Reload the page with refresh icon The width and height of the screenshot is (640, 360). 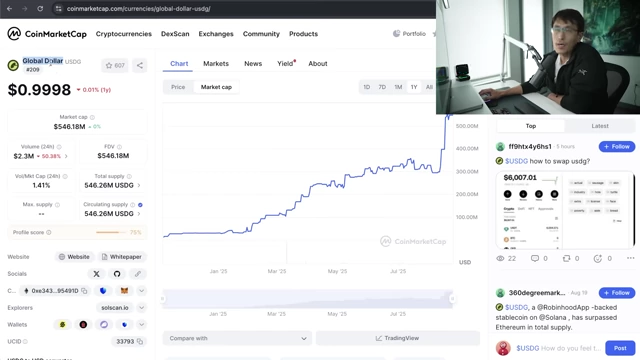[x=40, y=9]
